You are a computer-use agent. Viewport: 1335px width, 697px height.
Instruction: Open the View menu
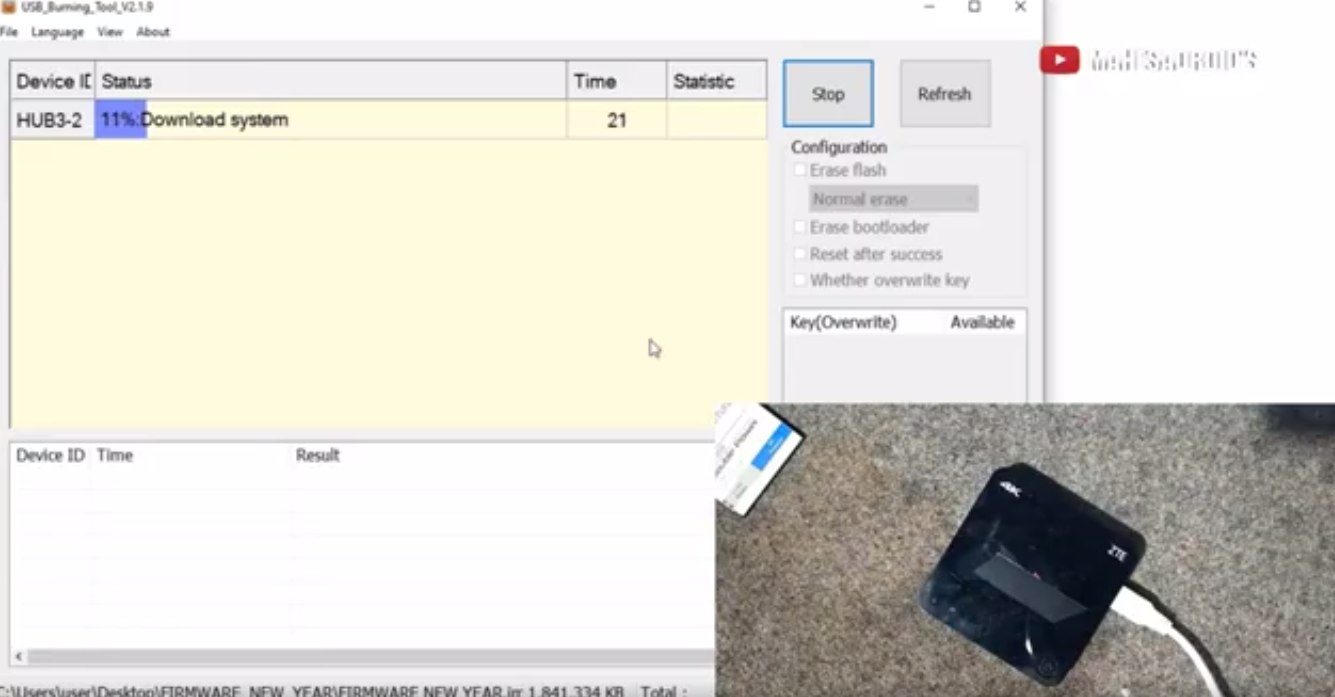[x=110, y=32]
